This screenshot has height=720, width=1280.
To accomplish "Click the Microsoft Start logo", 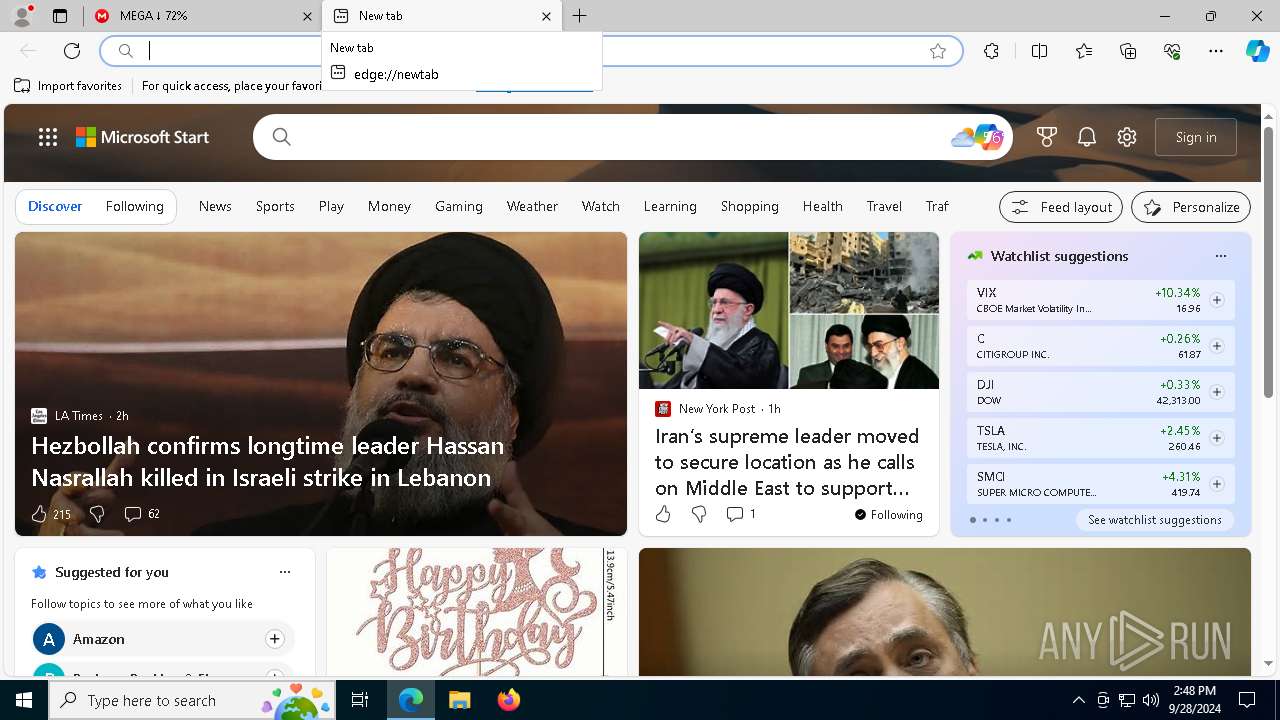I will 143,137.
